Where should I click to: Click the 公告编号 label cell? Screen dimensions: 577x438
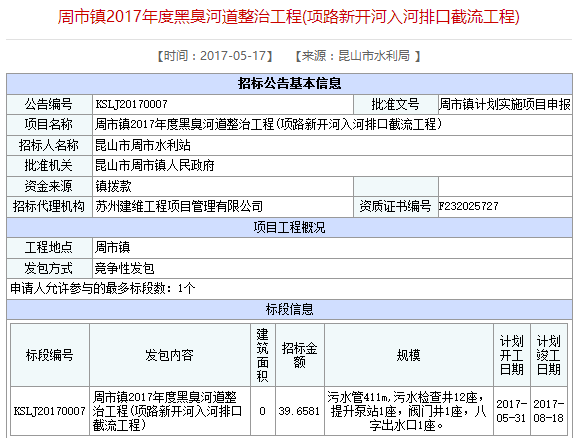pyautogui.click(x=49, y=105)
